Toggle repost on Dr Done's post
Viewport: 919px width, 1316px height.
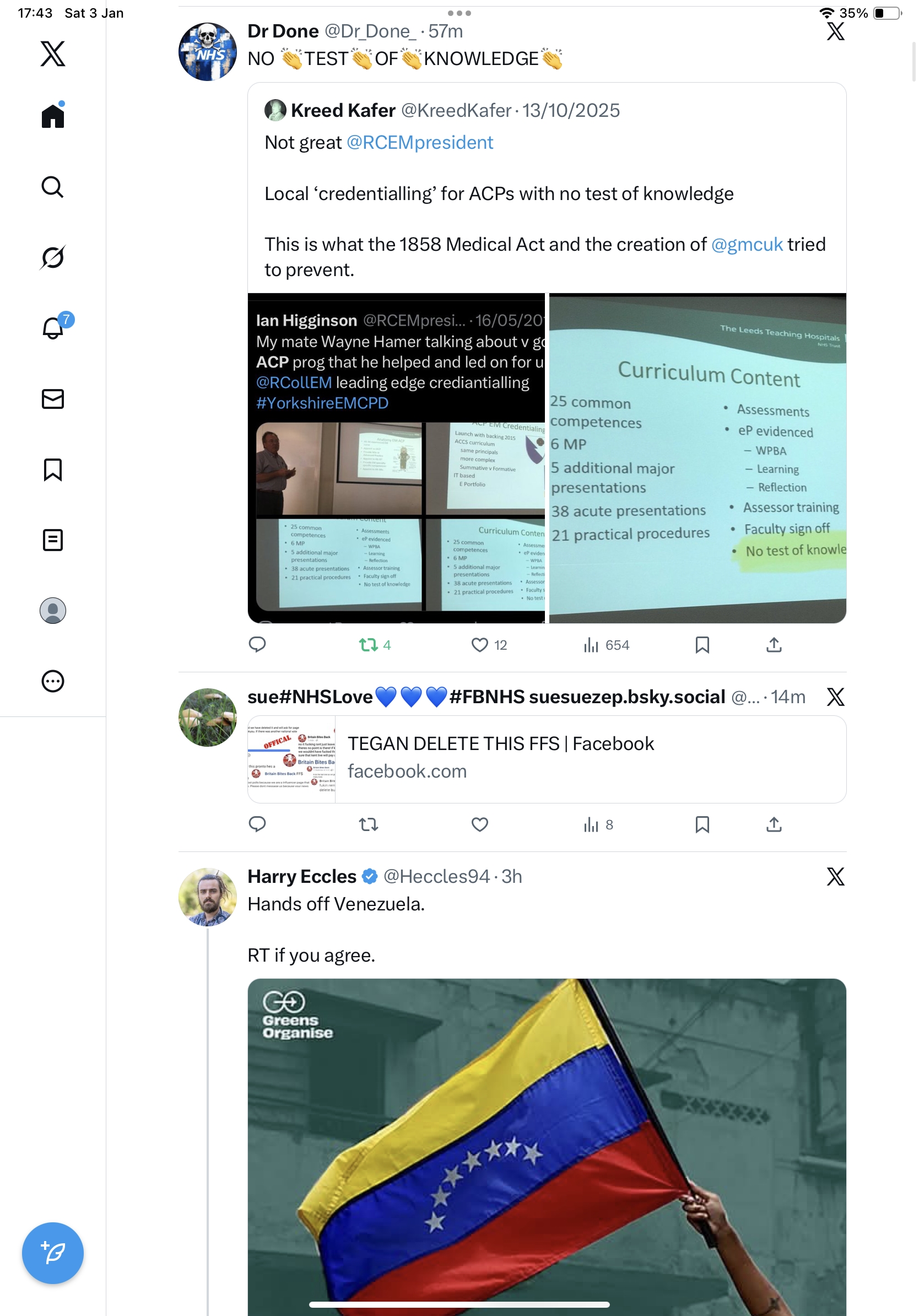click(x=375, y=645)
